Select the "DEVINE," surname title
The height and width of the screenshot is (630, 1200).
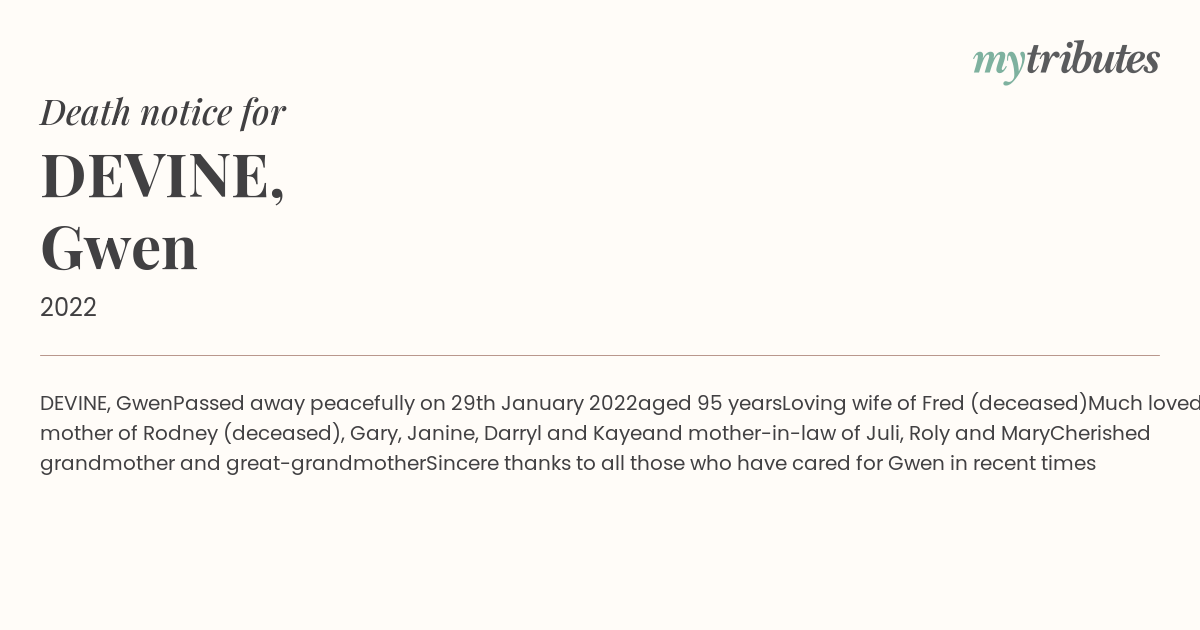pos(163,176)
